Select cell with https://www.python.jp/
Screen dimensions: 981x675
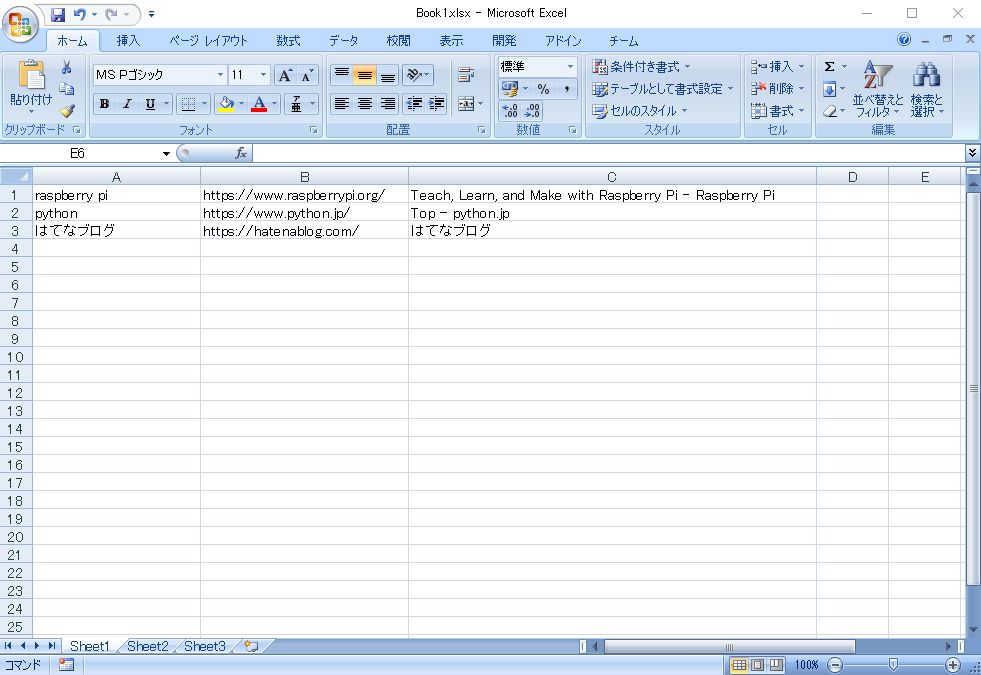[304, 213]
